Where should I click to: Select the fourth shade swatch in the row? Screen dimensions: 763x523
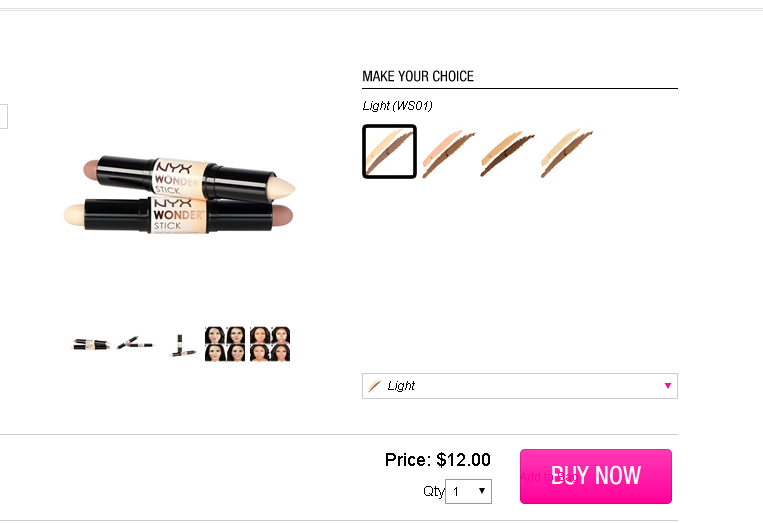(x=566, y=152)
